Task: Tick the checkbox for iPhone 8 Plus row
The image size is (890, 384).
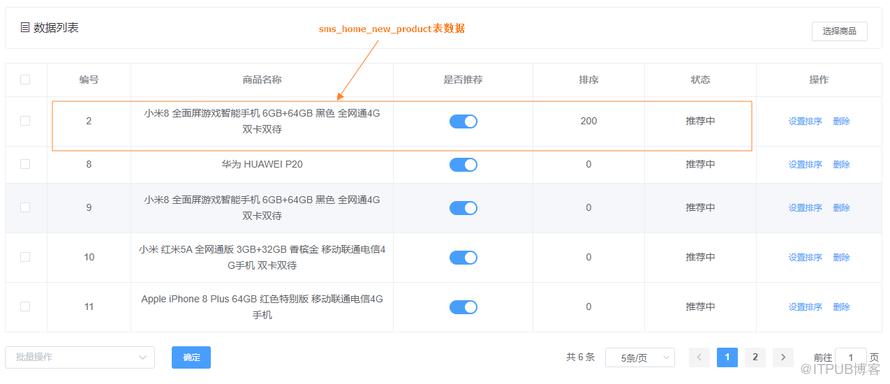Action: [25, 306]
